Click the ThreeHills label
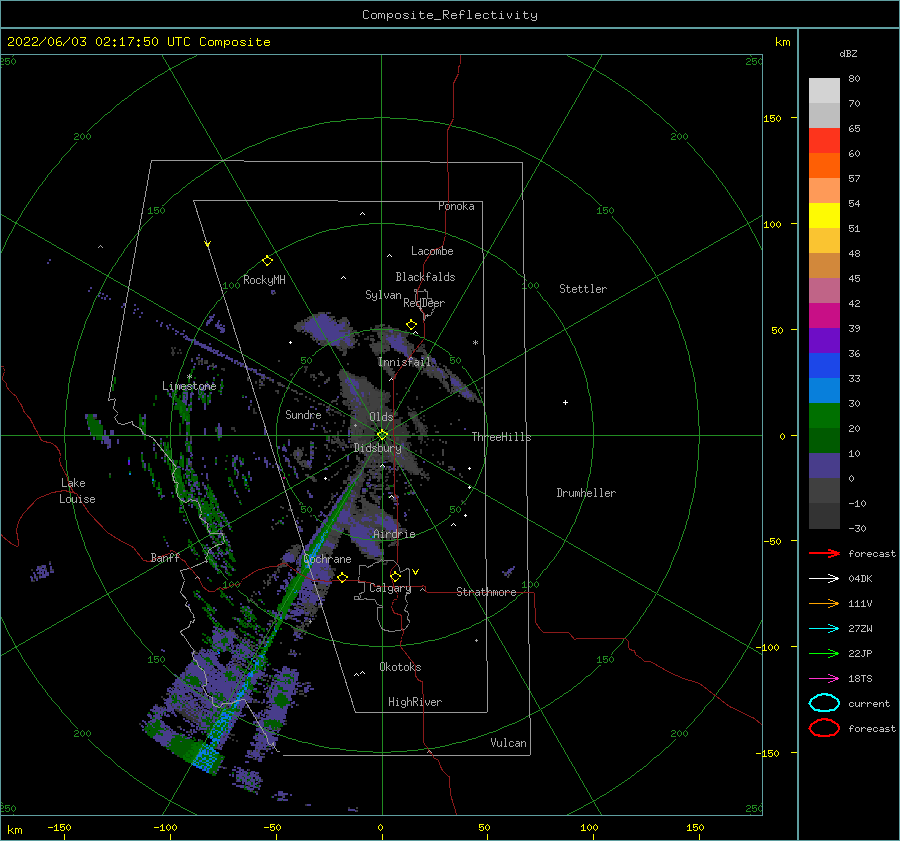The width and height of the screenshot is (900, 841). [502, 437]
